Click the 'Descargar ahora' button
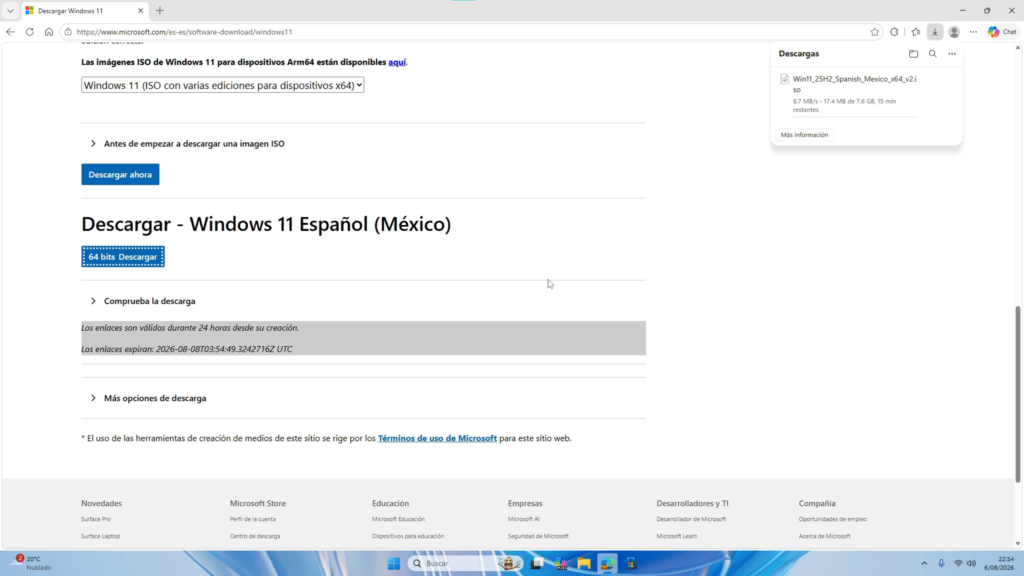This screenshot has height=576, width=1024. coord(120,174)
